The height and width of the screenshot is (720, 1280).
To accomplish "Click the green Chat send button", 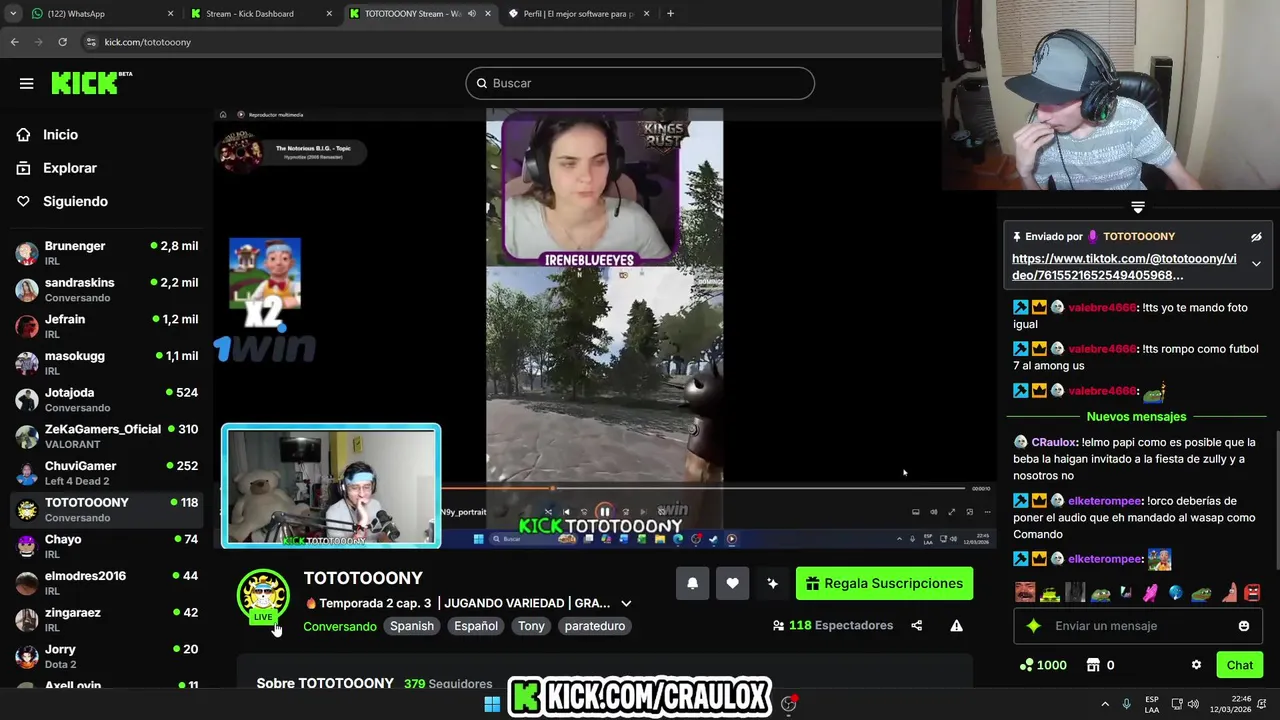I will click(1239, 665).
